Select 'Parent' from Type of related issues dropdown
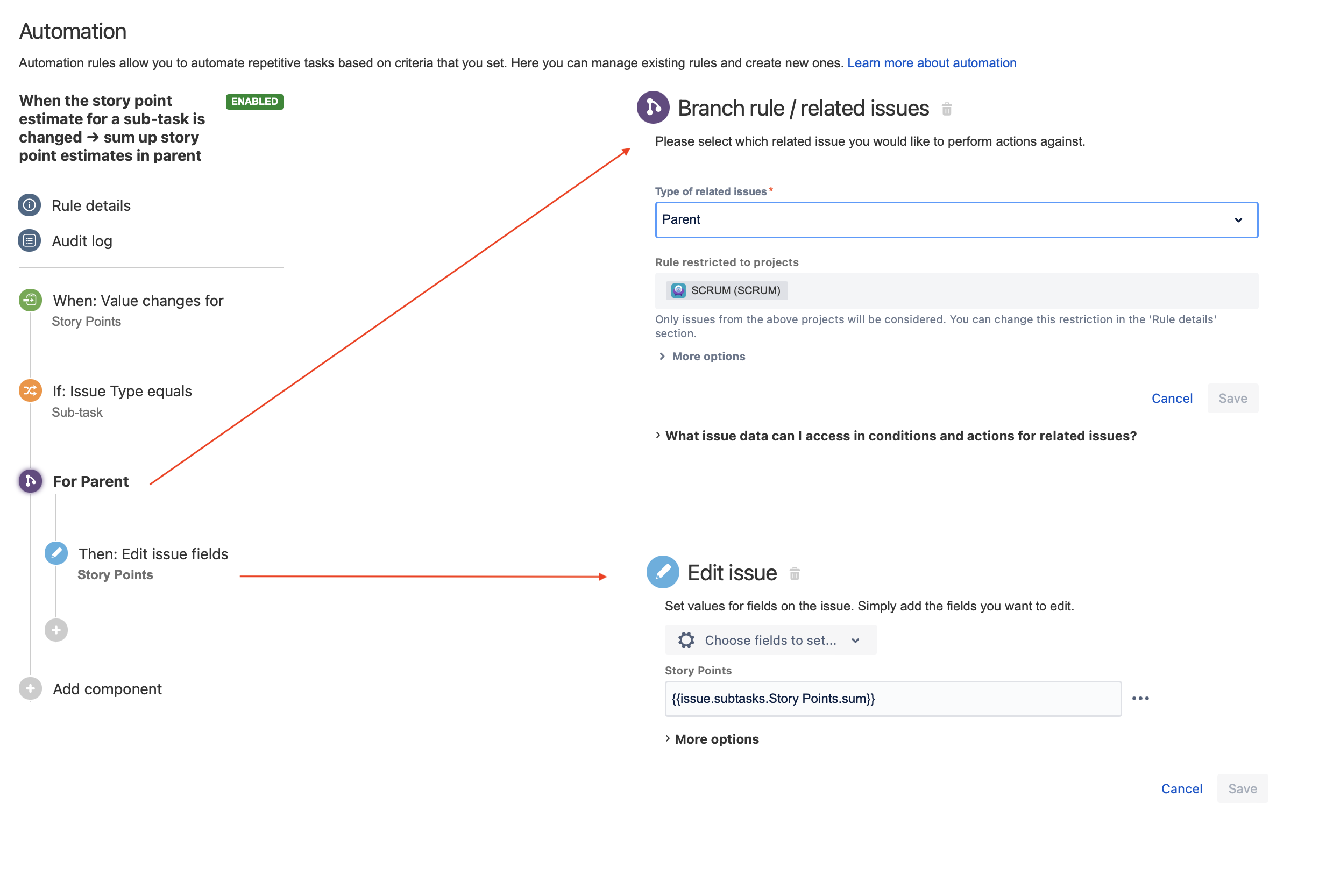Screen dimensions: 1319x896 pyautogui.click(x=954, y=220)
